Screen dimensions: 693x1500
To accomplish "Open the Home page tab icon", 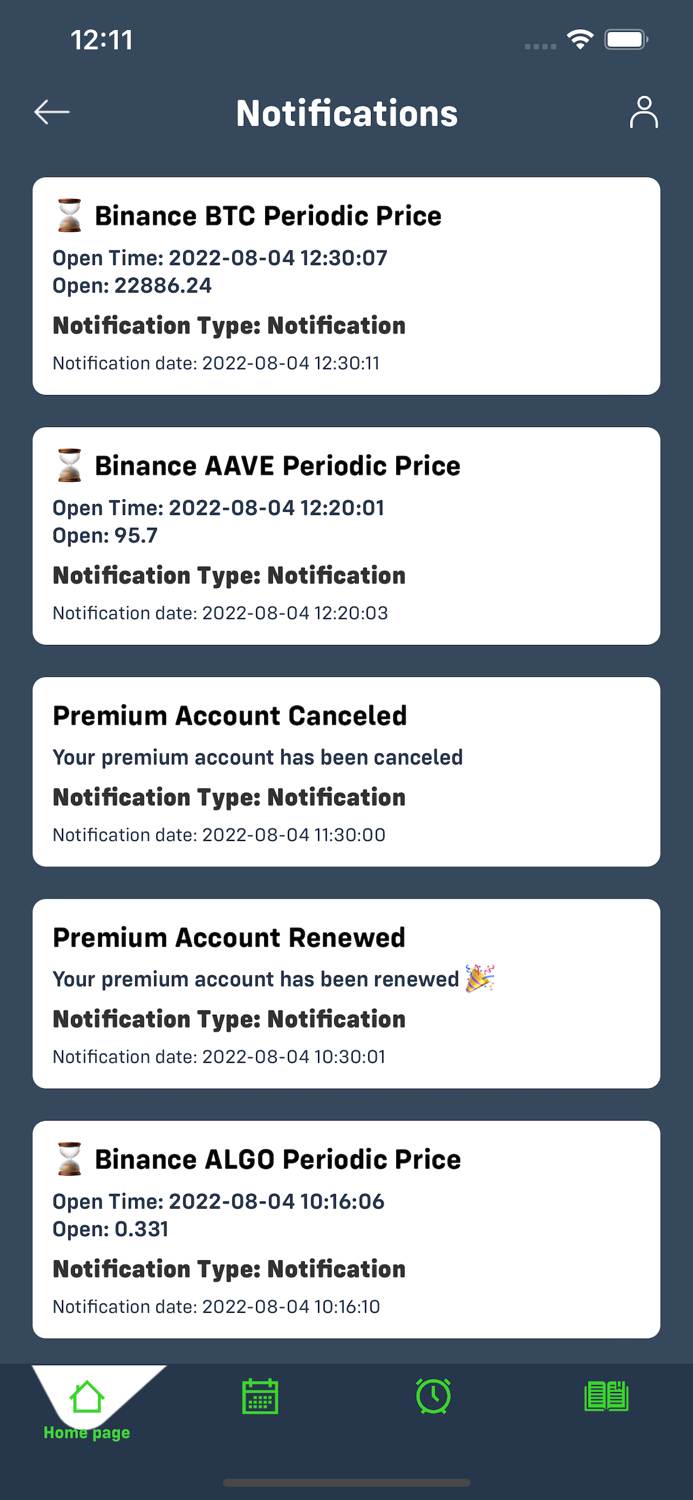I will (86, 1395).
